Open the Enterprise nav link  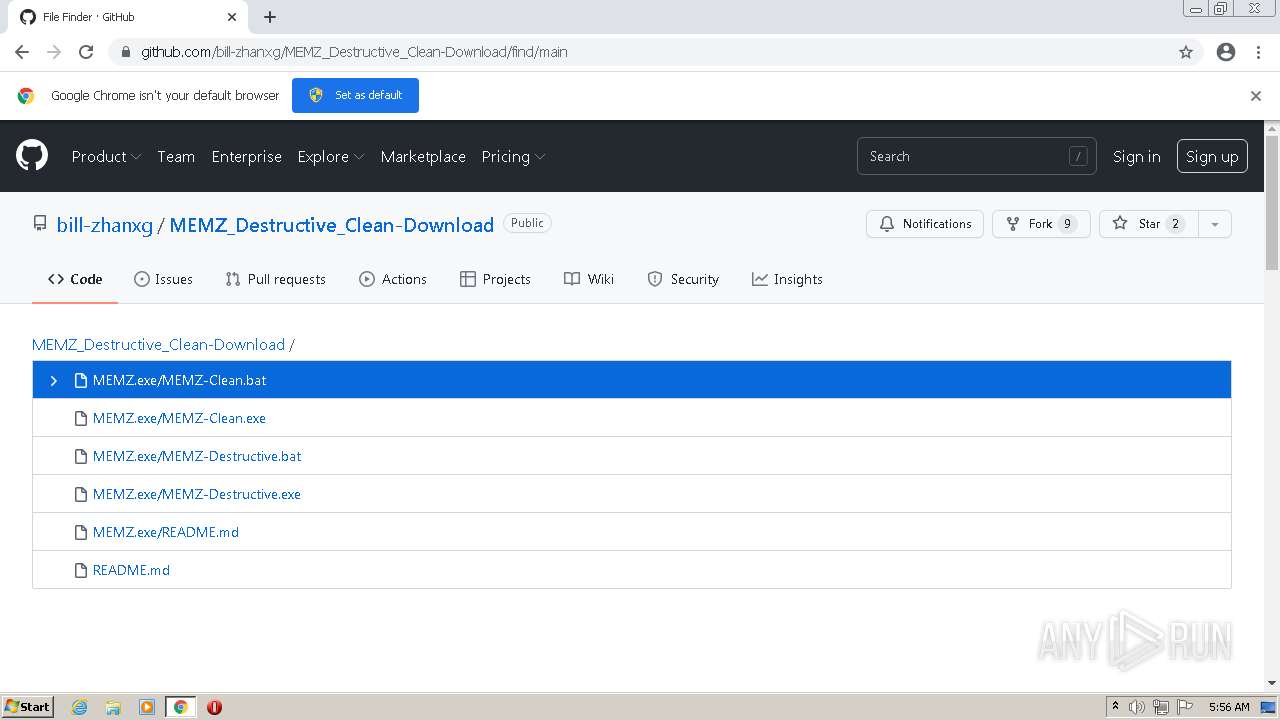246,156
